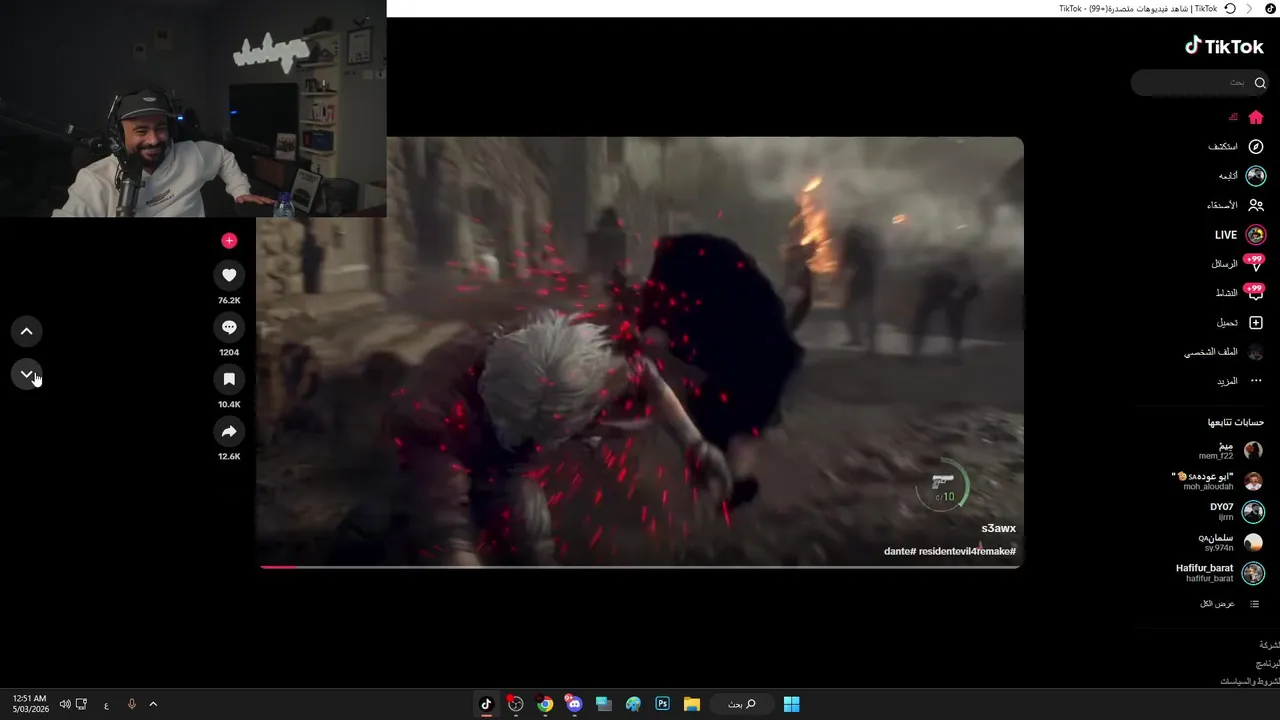Open comments via the speech bubble icon
Screen dimensions: 1280x720
229,327
